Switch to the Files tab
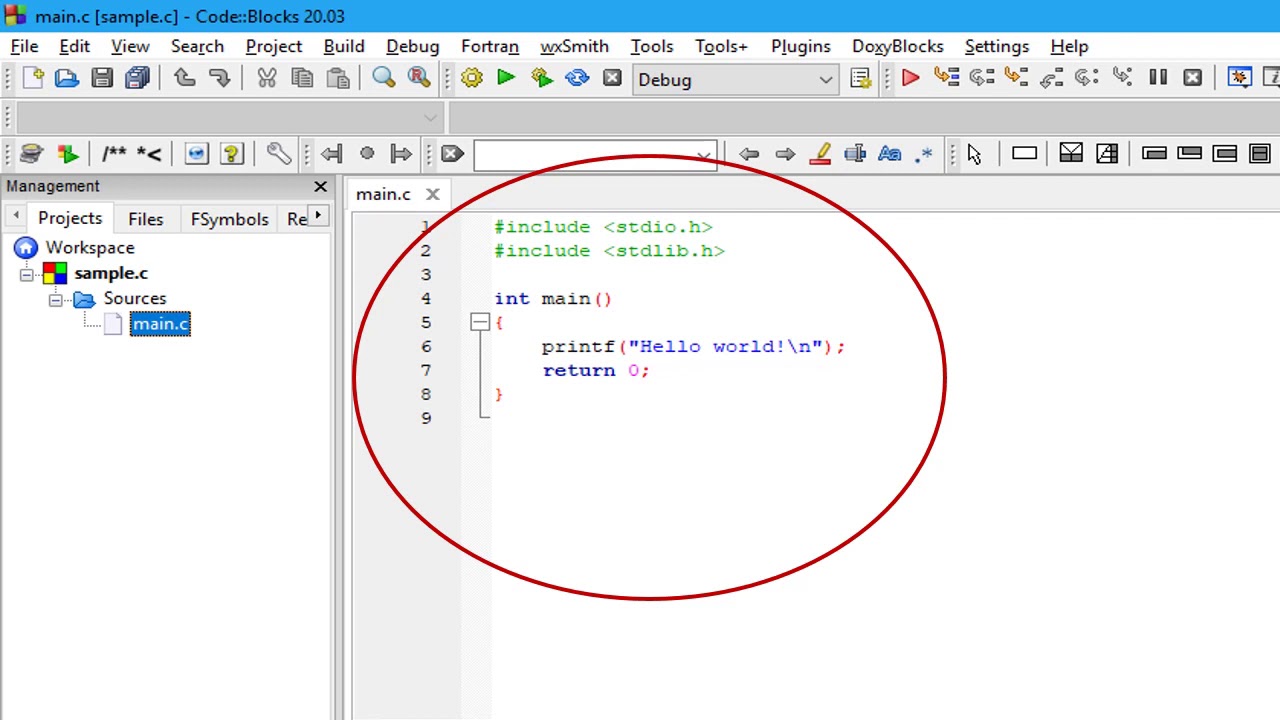This screenshot has height=720, width=1280. pyautogui.click(x=145, y=219)
